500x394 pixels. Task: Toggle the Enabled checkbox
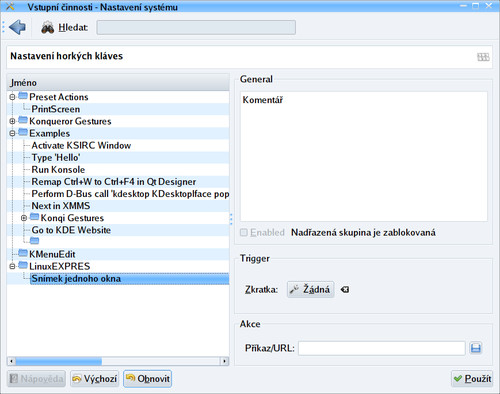click(x=244, y=232)
